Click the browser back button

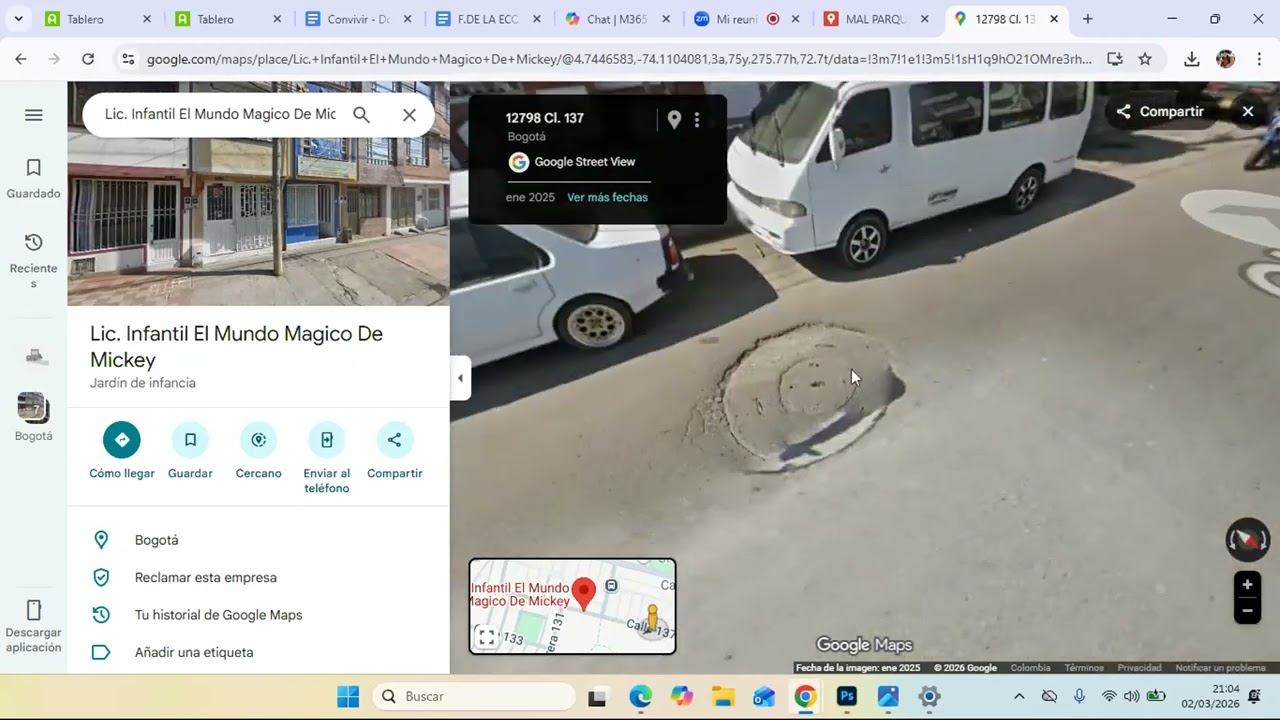(x=21, y=59)
